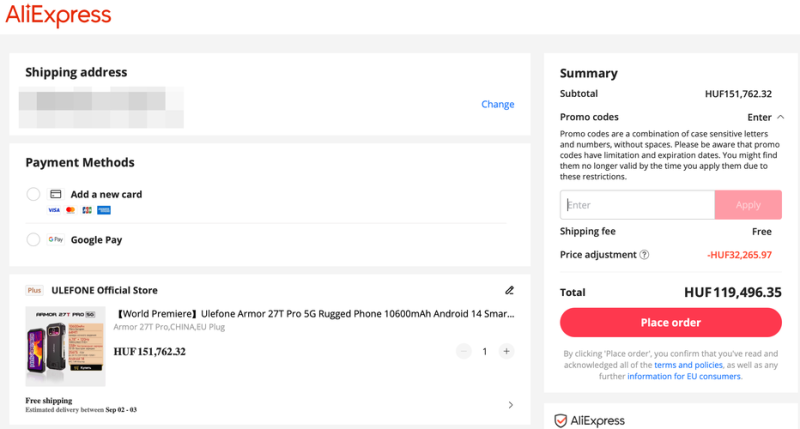Click the promo code input field
This screenshot has height=429, width=800.
(637, 205)
